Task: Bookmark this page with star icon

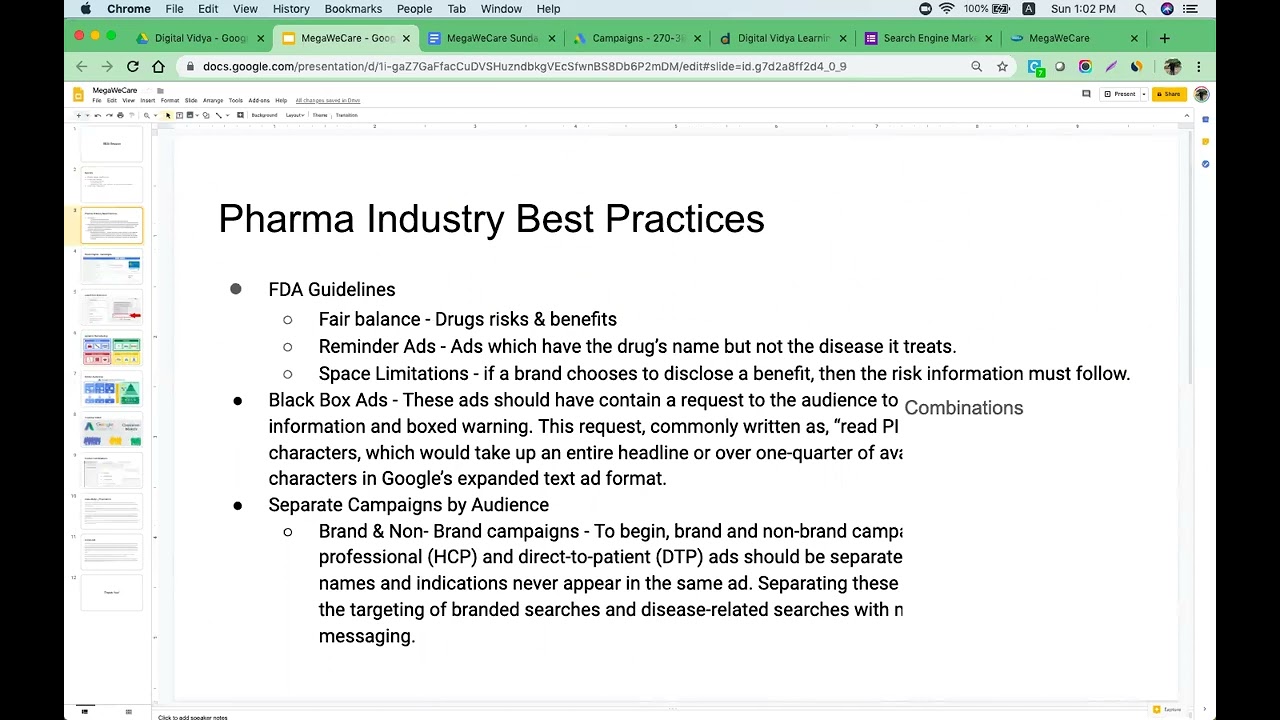Action: [1002, 67]
